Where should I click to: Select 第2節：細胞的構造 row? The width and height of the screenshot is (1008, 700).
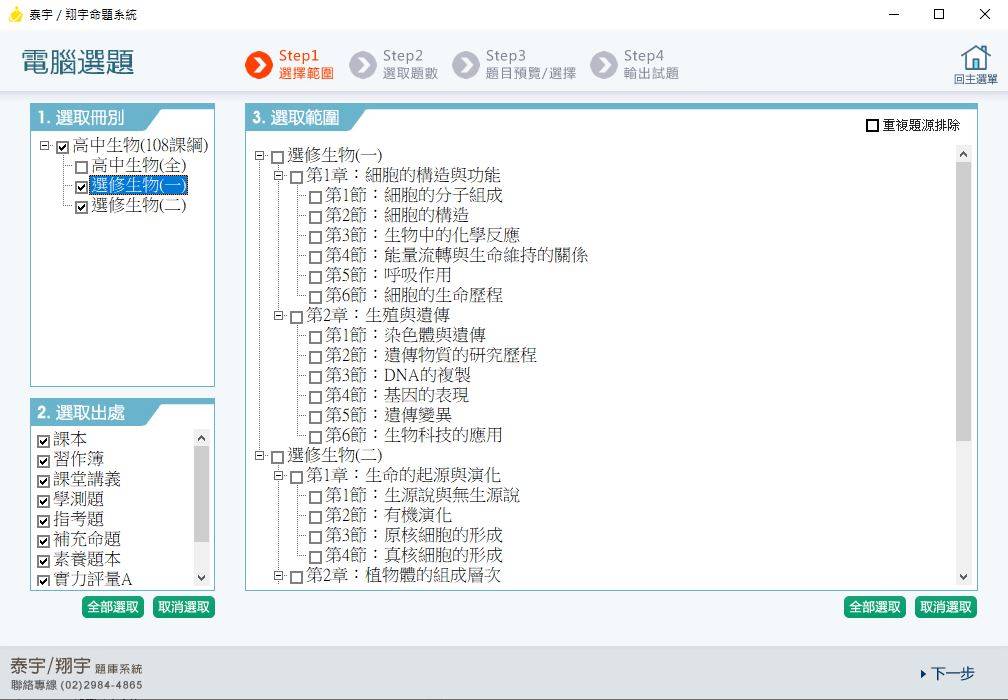[397, 215]
